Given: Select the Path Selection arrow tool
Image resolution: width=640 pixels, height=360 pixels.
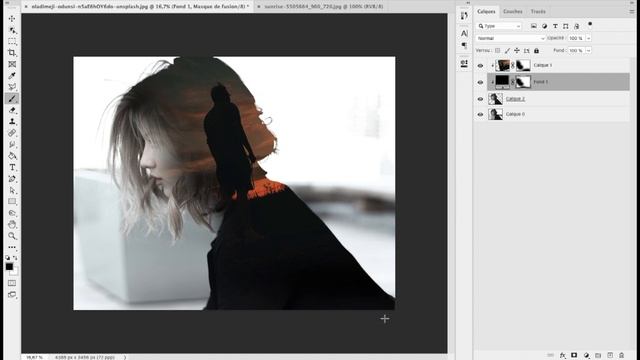Looking at the screenshot, I should pos(12,190).
